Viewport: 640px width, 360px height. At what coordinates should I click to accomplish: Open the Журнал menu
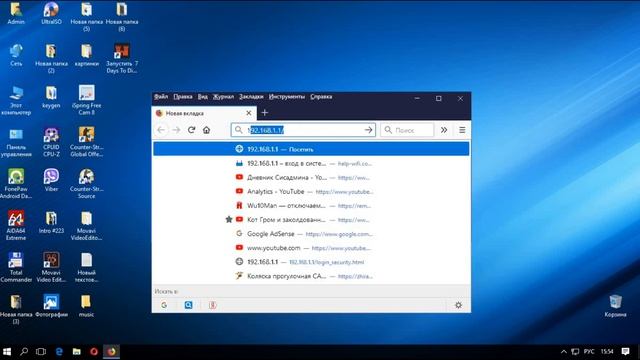pos(224,97)
